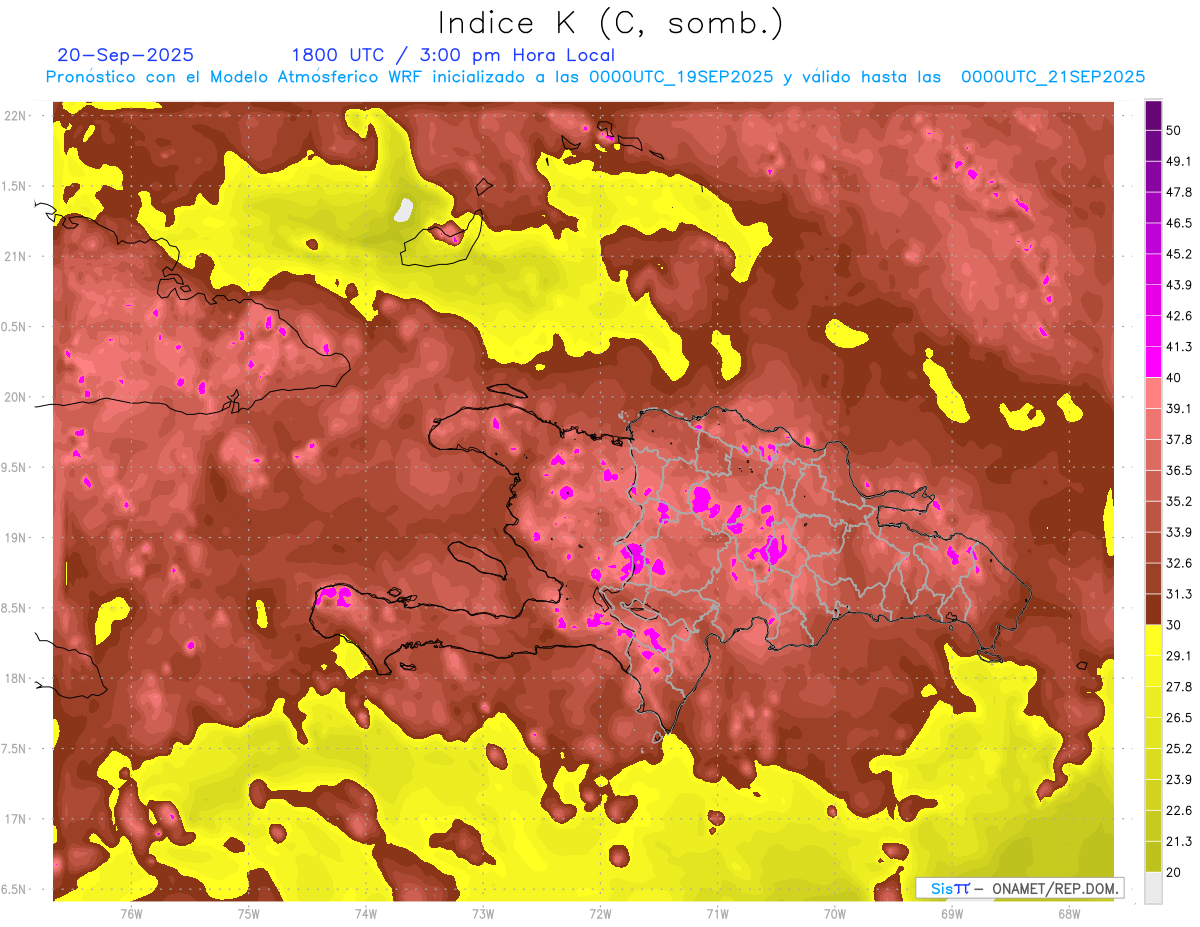Click legend value '49.1'

[1179, 161]
